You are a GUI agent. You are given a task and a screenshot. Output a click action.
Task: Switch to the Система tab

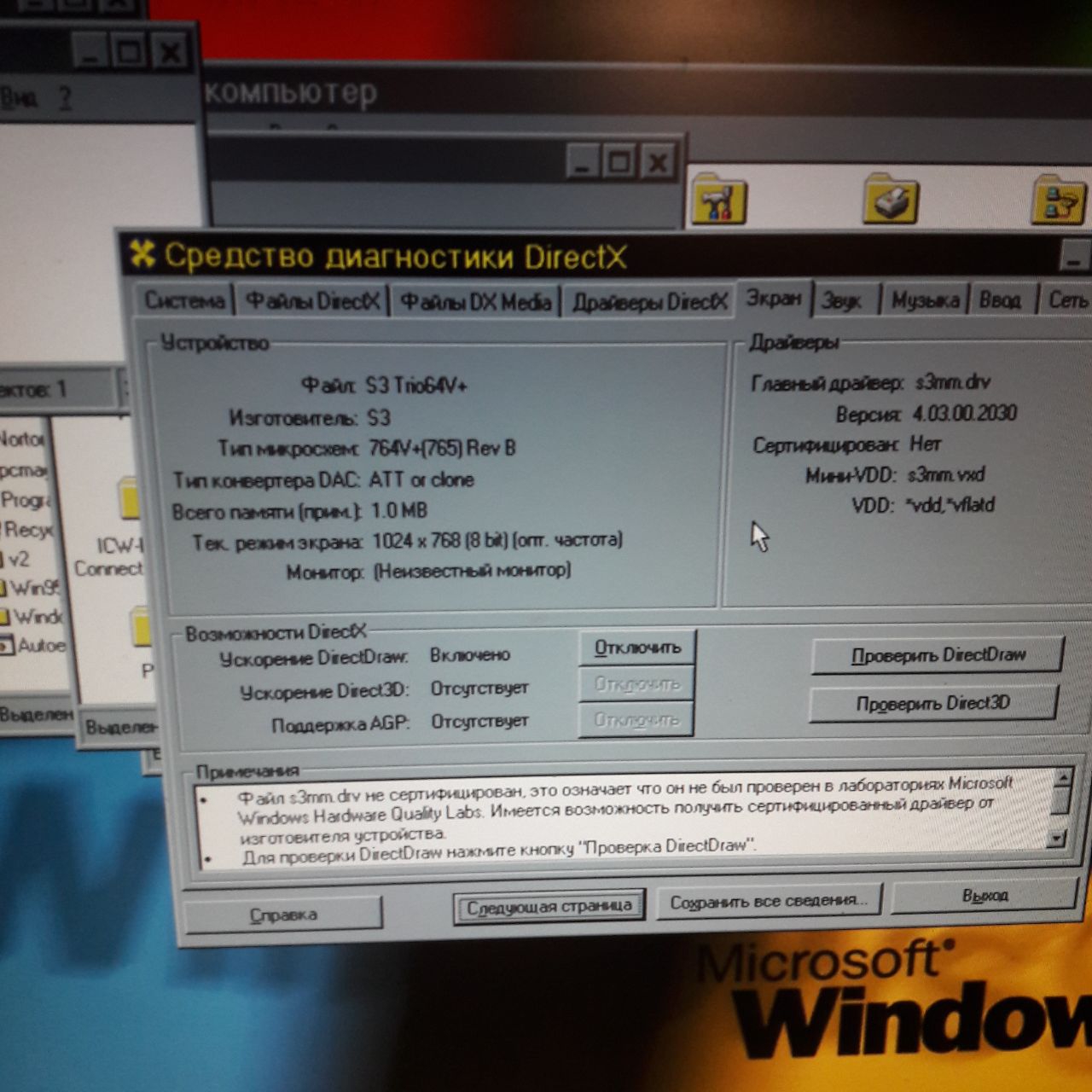click(184, 300)
